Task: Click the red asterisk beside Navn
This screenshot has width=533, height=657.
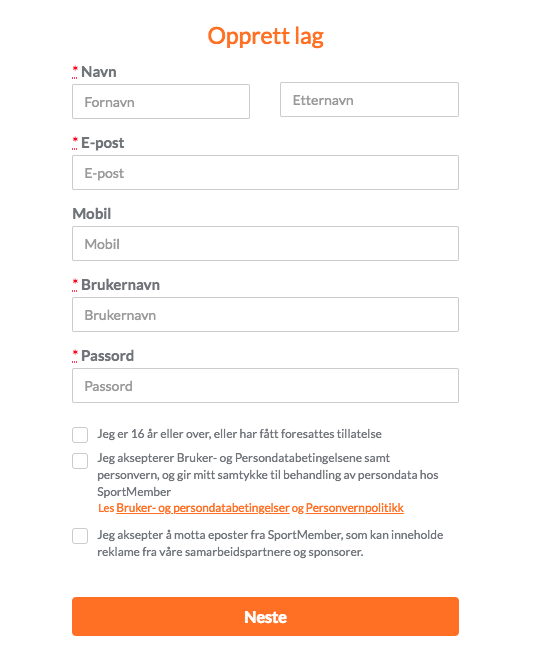Action: 75,71
